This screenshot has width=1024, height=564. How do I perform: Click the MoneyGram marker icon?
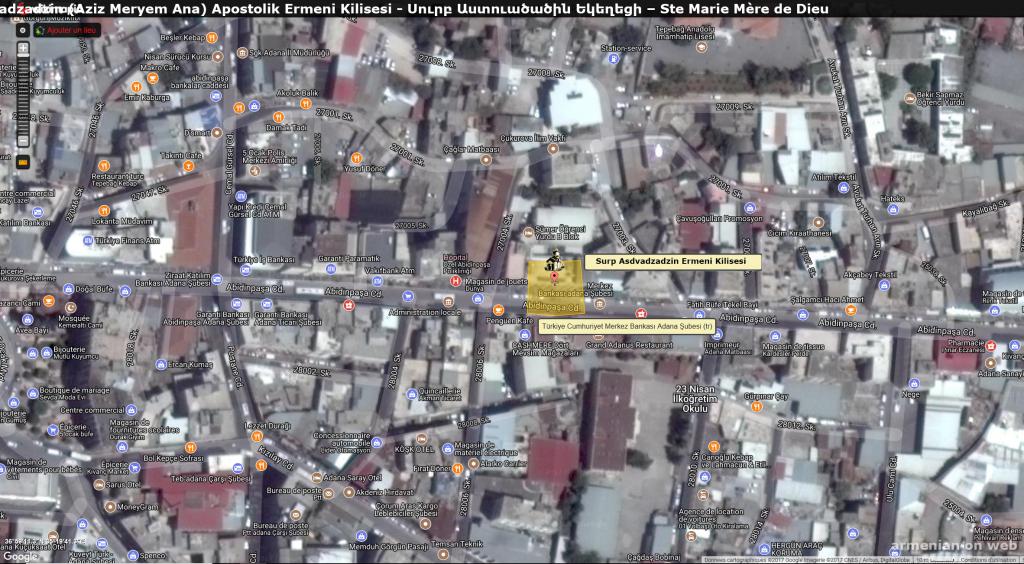[x=110, y=507]
